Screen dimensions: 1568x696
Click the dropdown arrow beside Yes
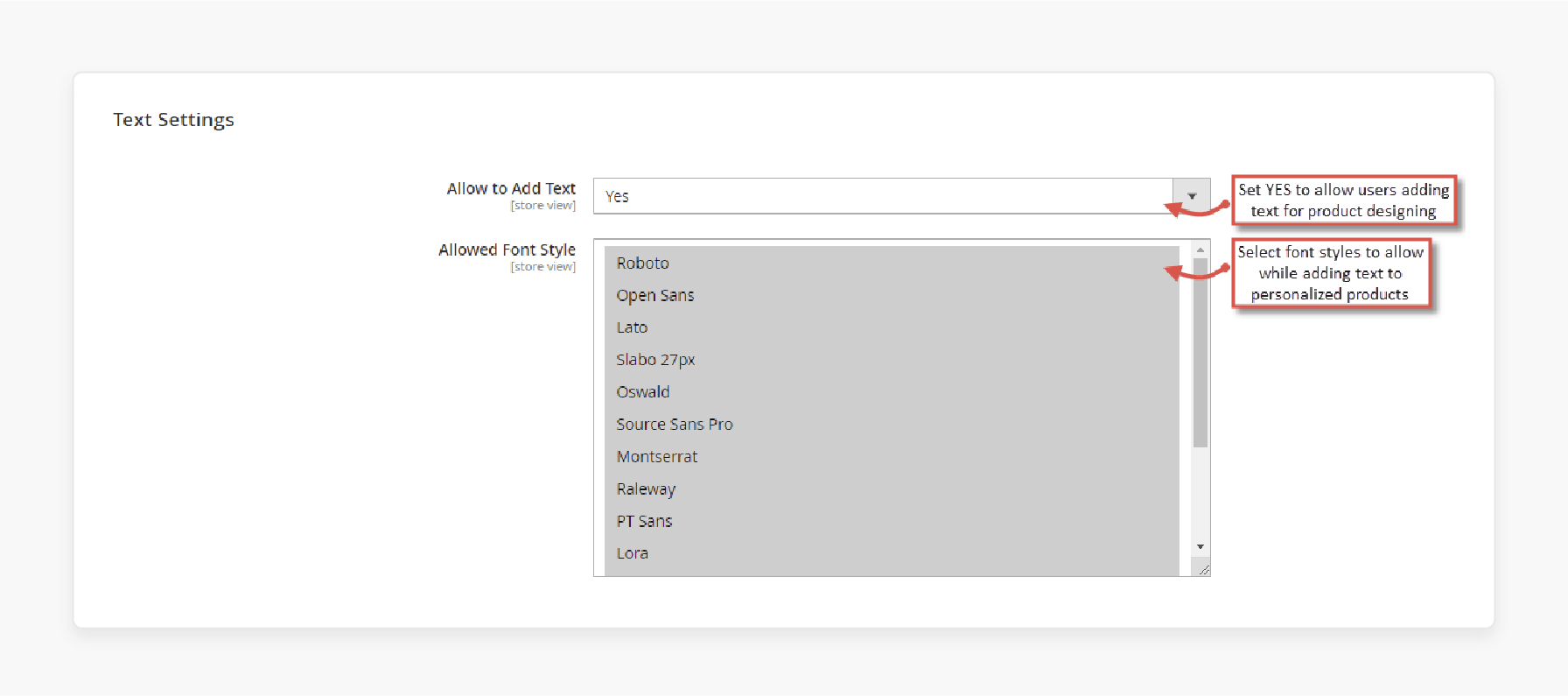(x=1192, y=196)
